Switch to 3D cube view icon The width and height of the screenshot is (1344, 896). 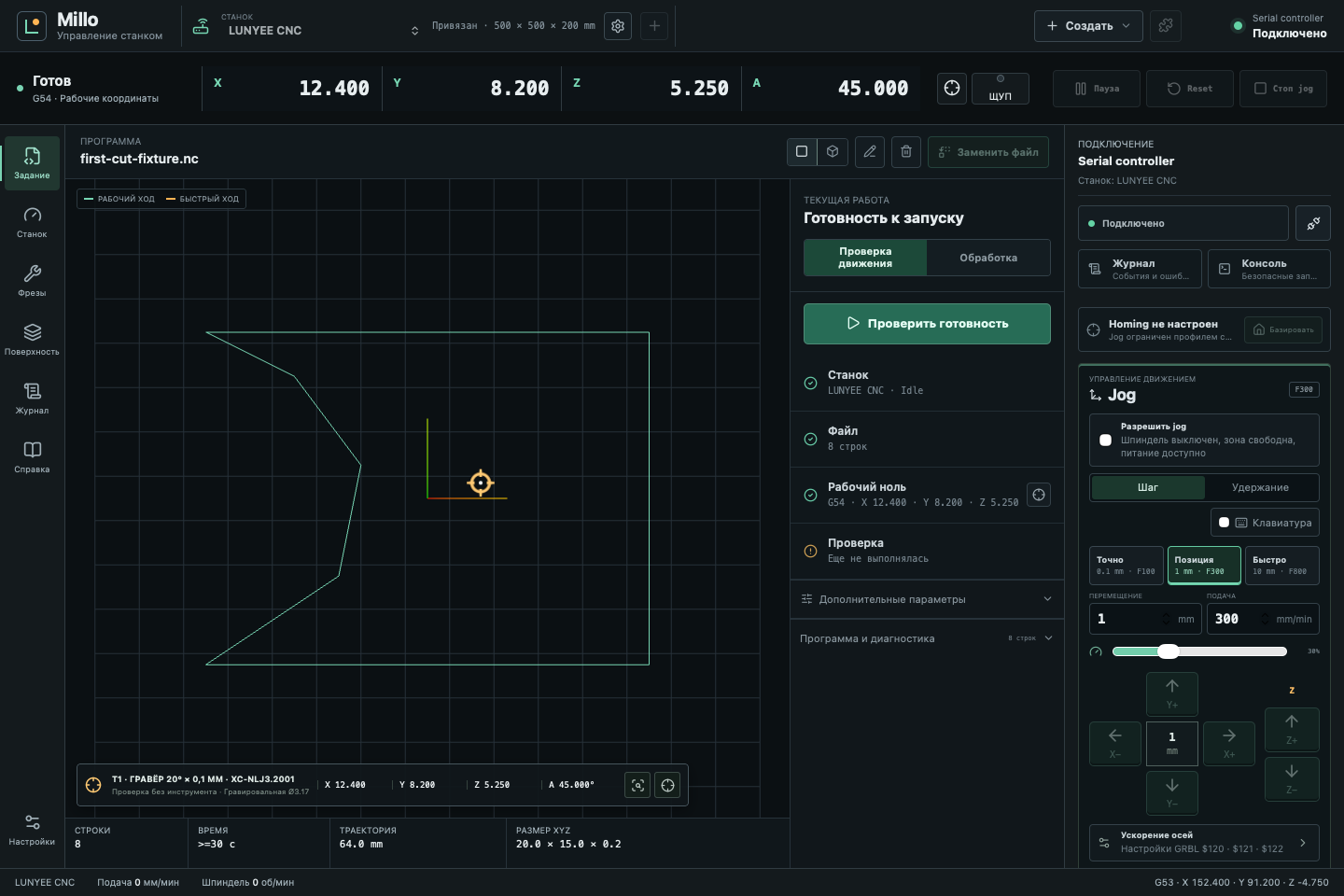833,151
